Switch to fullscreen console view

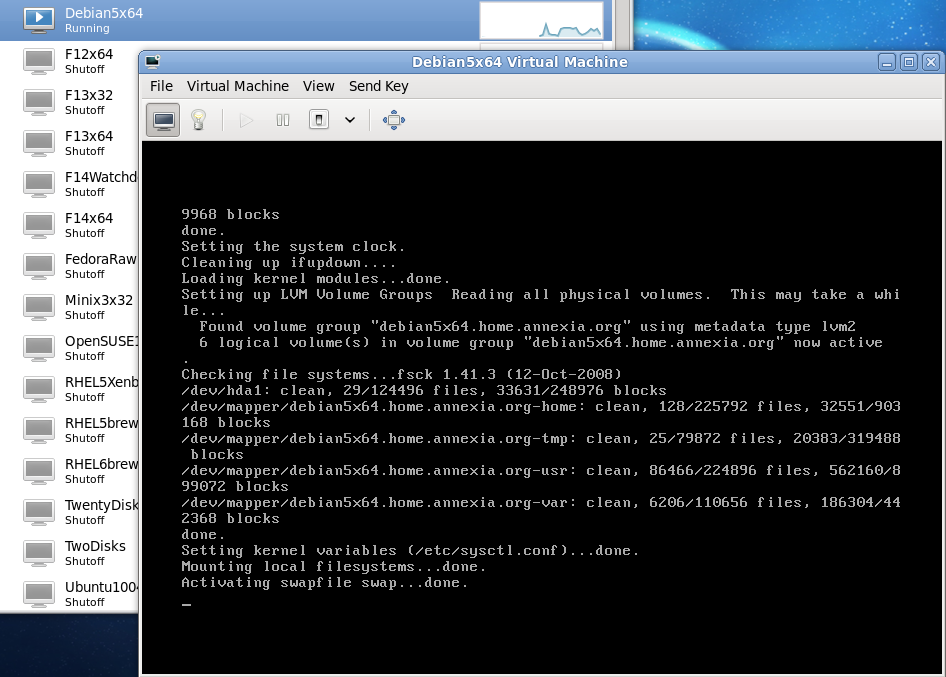[394, 120]
